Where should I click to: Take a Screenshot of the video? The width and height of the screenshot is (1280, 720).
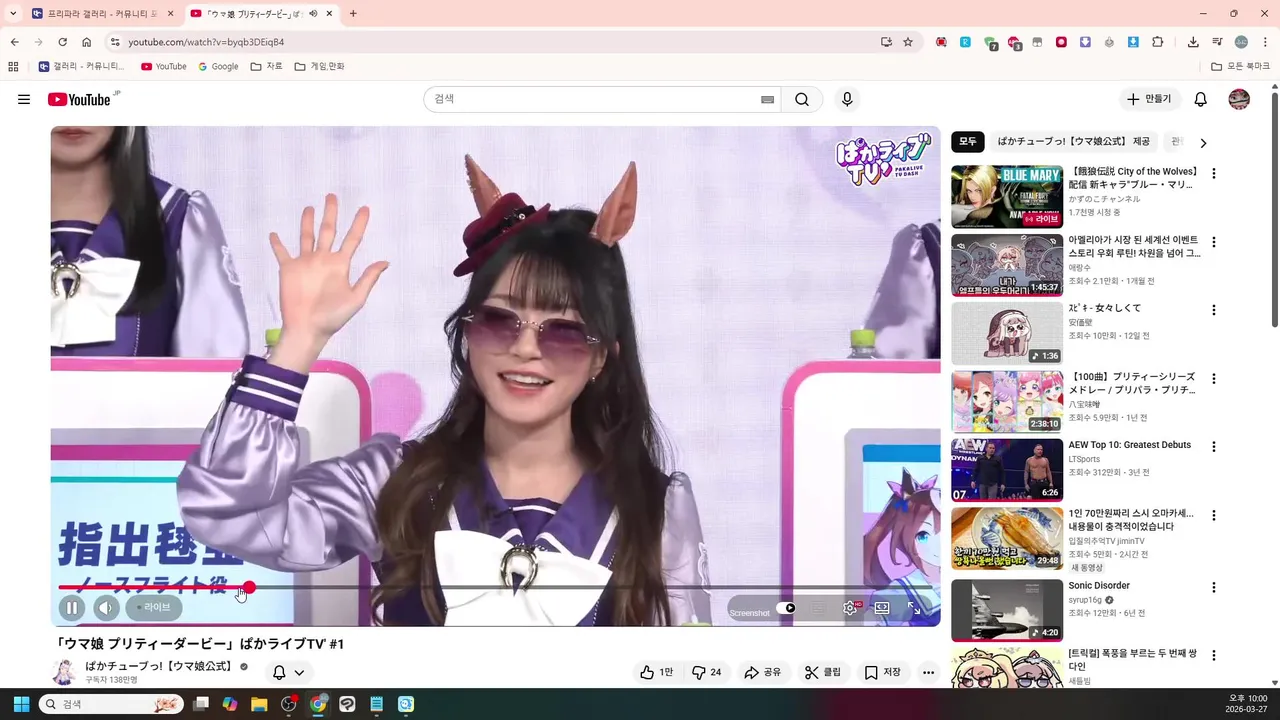click(750, 612)
